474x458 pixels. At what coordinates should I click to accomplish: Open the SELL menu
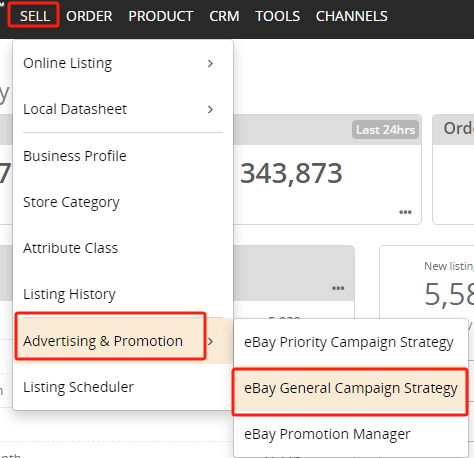pos(35,16)
